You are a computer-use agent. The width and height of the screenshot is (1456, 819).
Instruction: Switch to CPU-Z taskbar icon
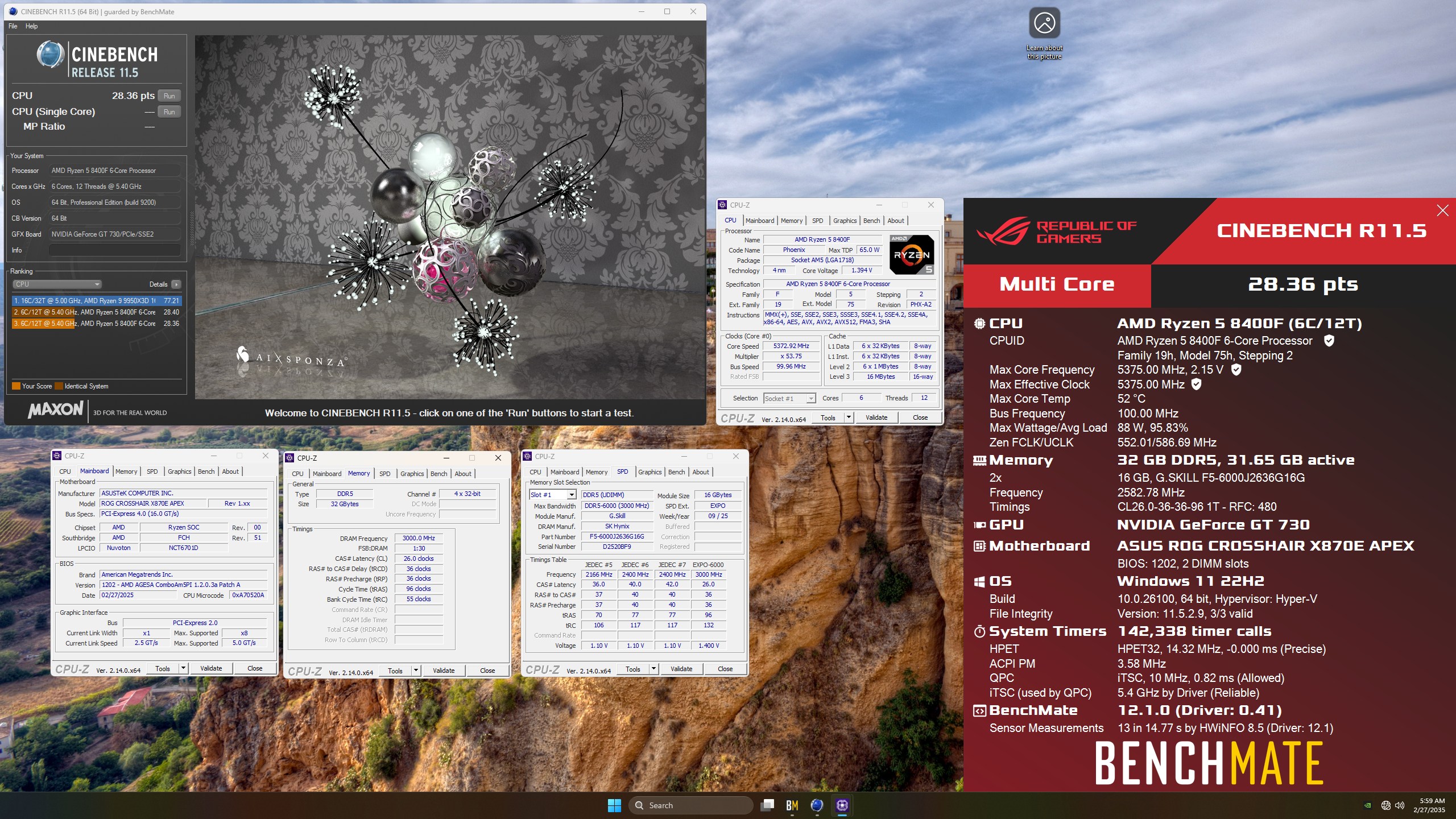tap(842, 805)
